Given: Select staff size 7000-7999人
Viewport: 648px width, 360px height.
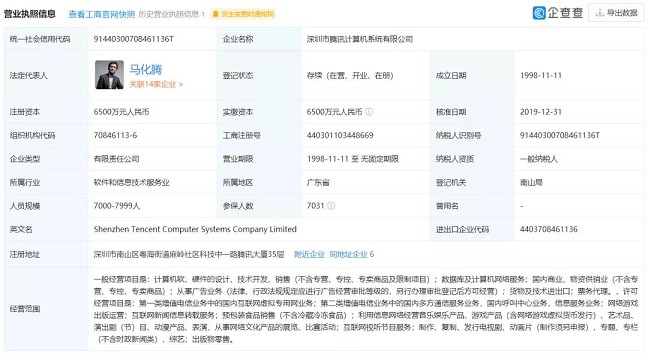Looking at the screenshot, I should pos(117,205).
